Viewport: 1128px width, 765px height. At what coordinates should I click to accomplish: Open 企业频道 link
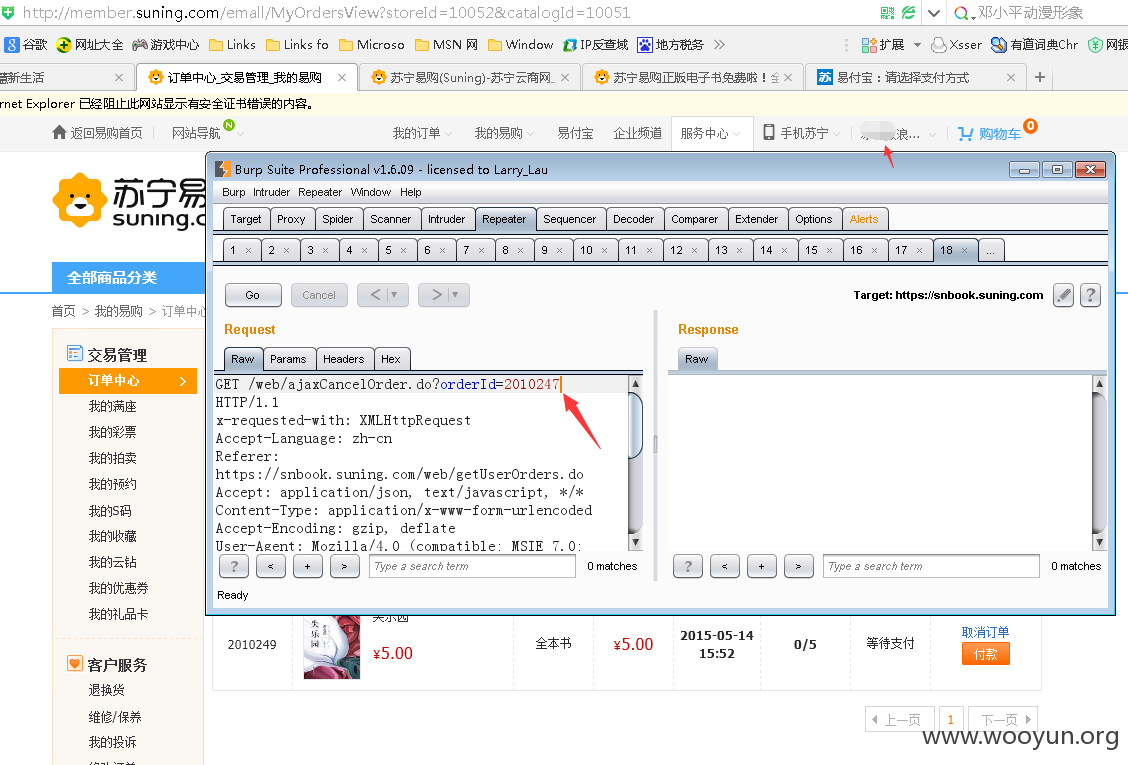click(637, 133)
